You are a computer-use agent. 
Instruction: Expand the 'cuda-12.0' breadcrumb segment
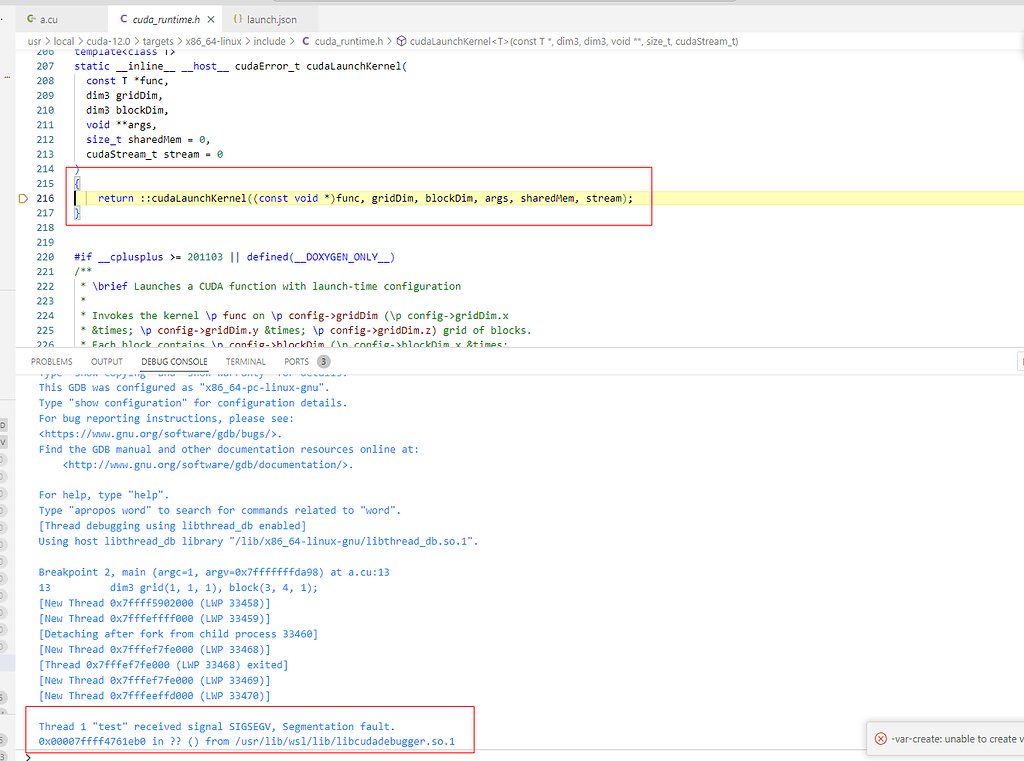tap(108, 41)
